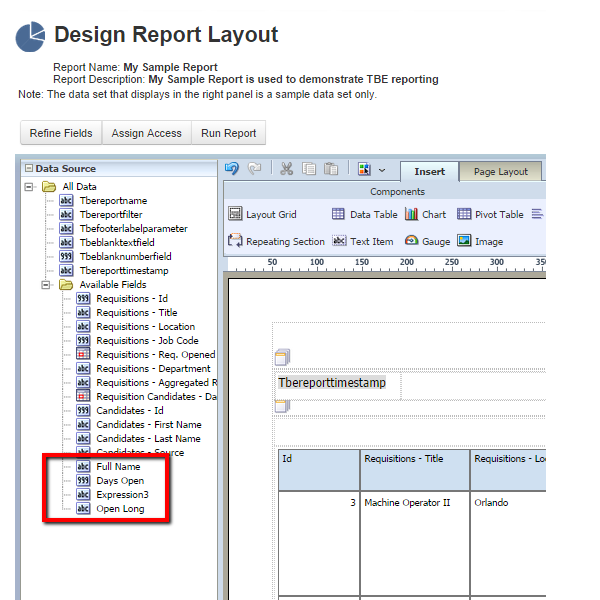600x600 pixels.
Task: Click the colored component selector icon
Action: click(364, 169)
